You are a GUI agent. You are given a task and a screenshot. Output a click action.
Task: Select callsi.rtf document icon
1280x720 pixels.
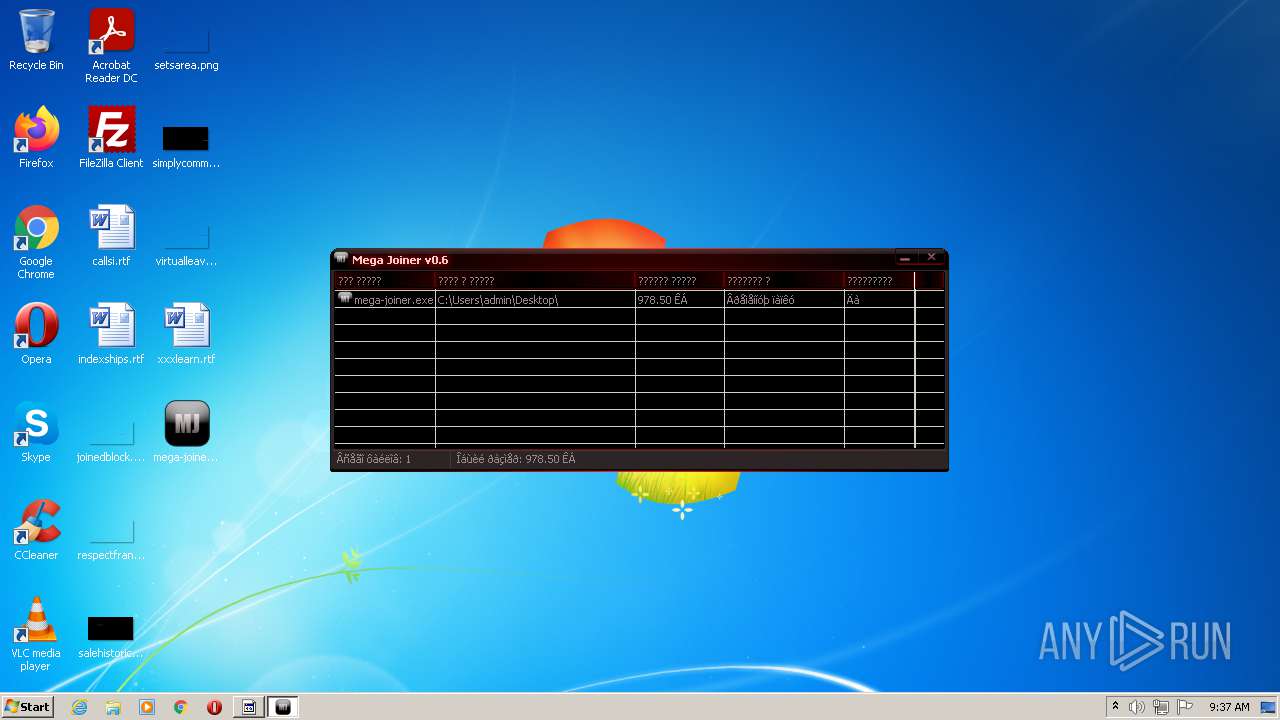(111, 236)
